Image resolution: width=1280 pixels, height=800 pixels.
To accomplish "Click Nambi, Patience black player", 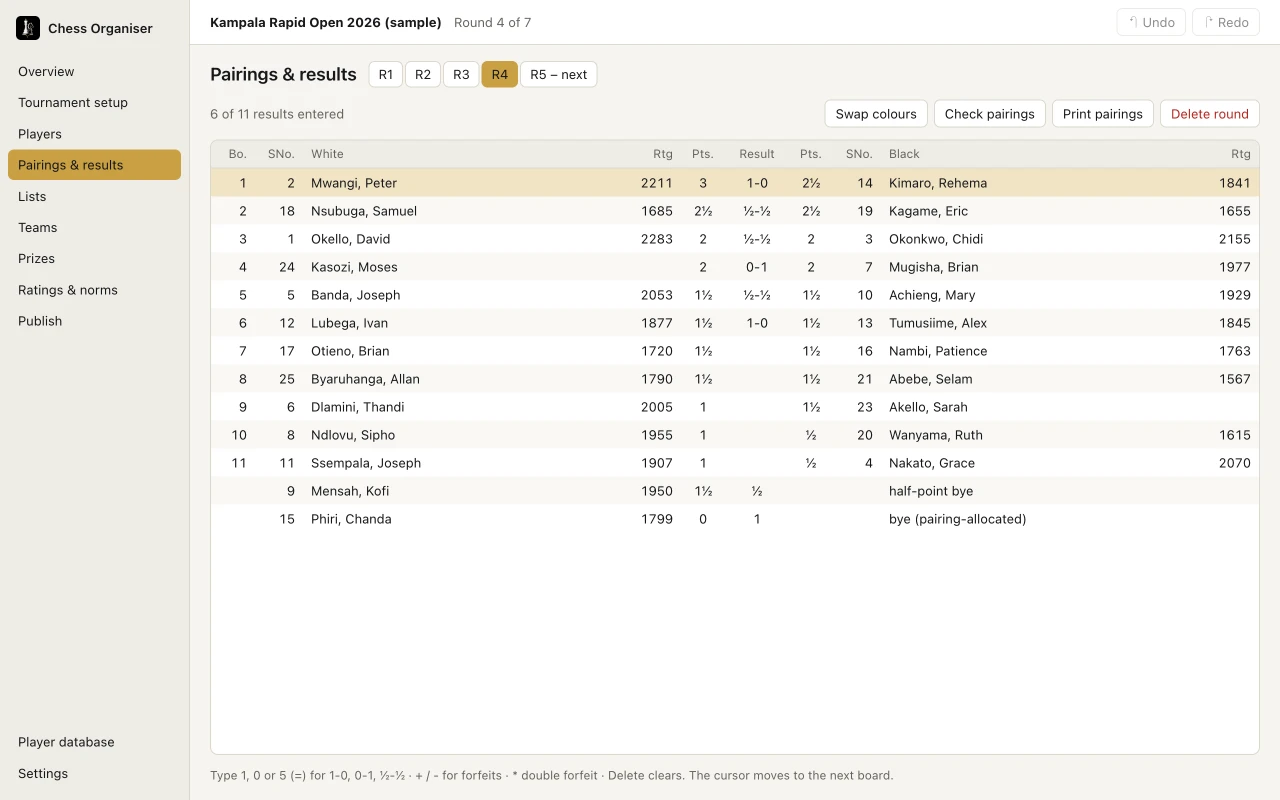I will (938, 351).
